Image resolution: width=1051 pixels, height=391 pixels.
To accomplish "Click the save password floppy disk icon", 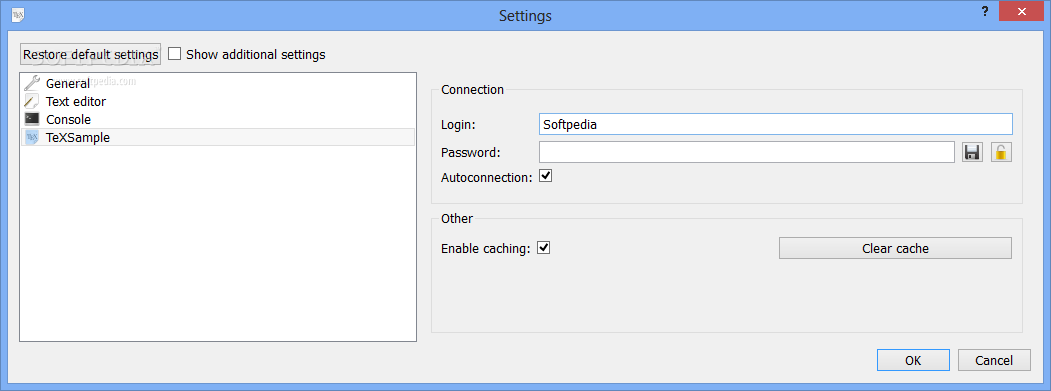I will point(972,152).
